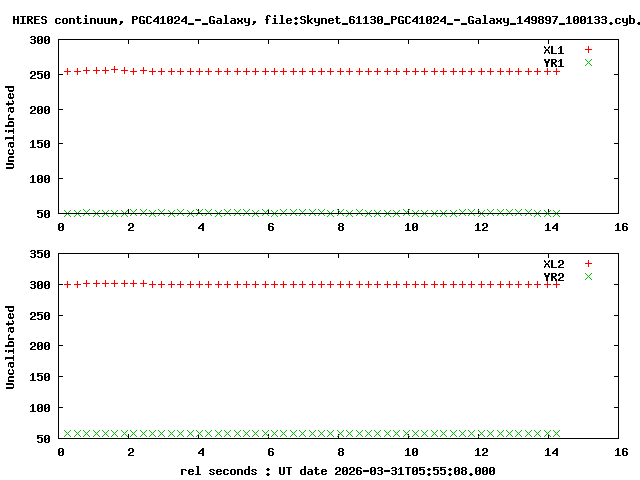Click the top plot's Uncalibrated axis label
The width and height of the screenshot is (640, 480).
10,127
